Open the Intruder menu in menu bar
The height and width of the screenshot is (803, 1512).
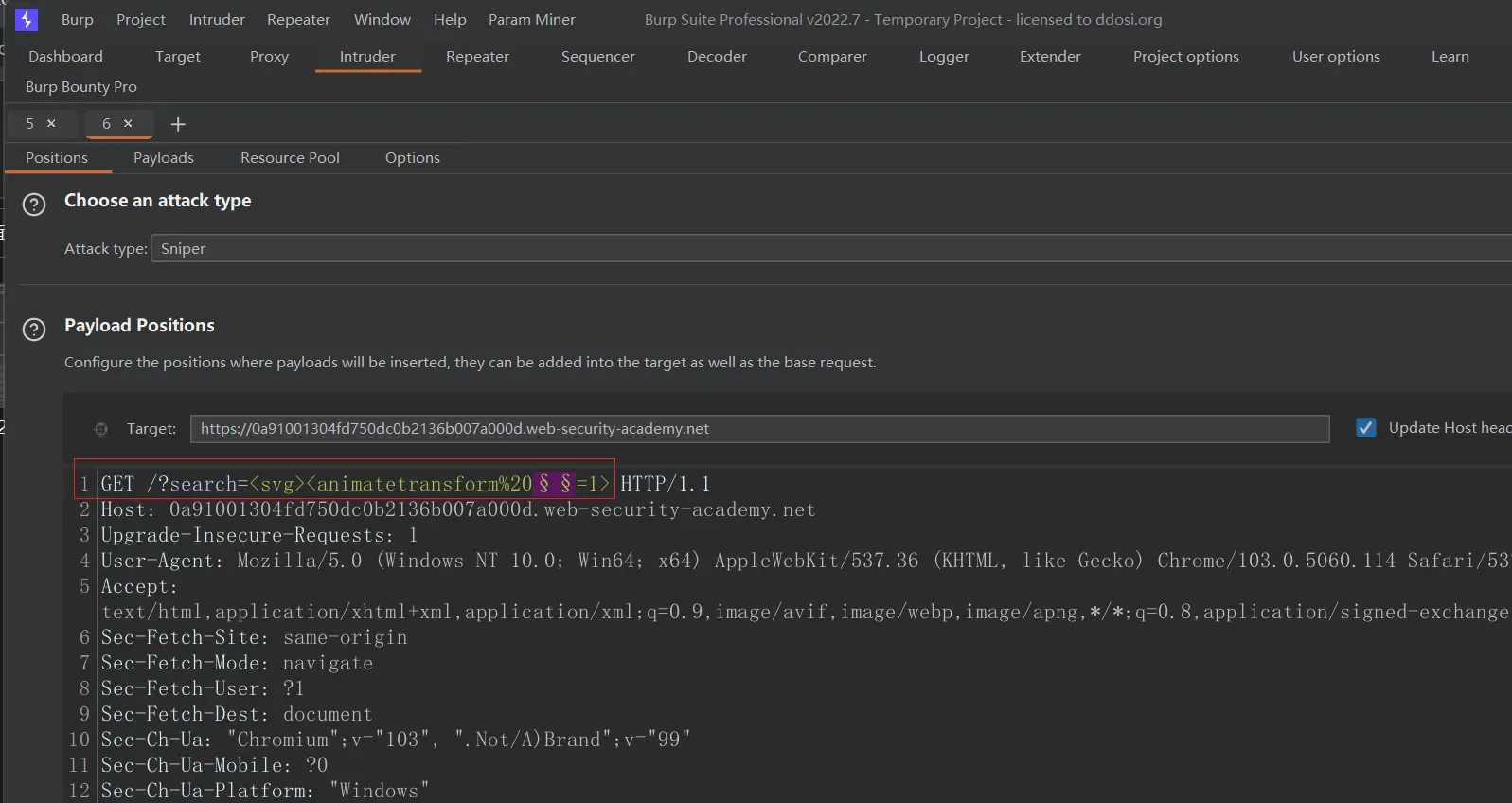217,19
